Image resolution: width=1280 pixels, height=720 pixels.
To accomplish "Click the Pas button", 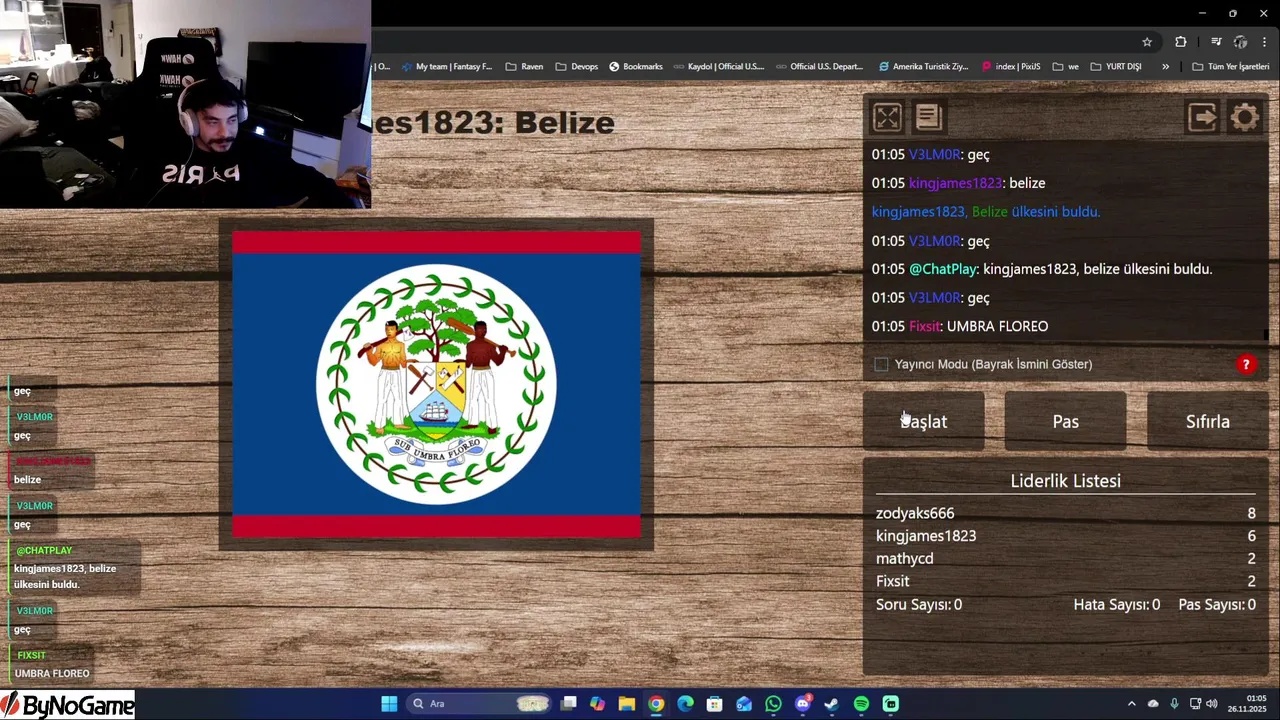I will [x=1065, y=421].
